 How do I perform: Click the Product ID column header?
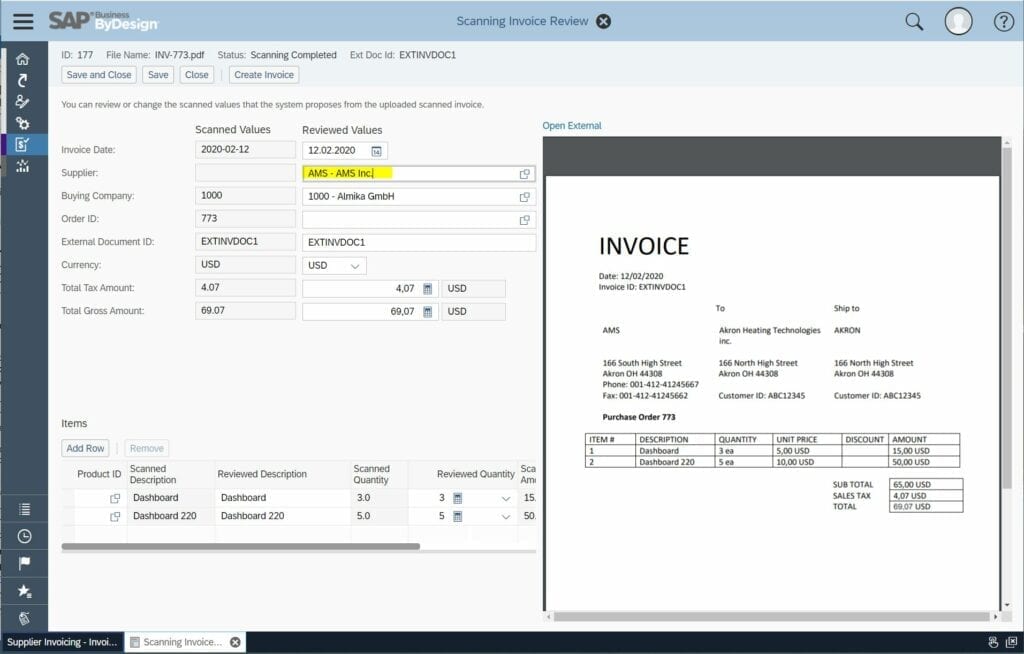99,474
